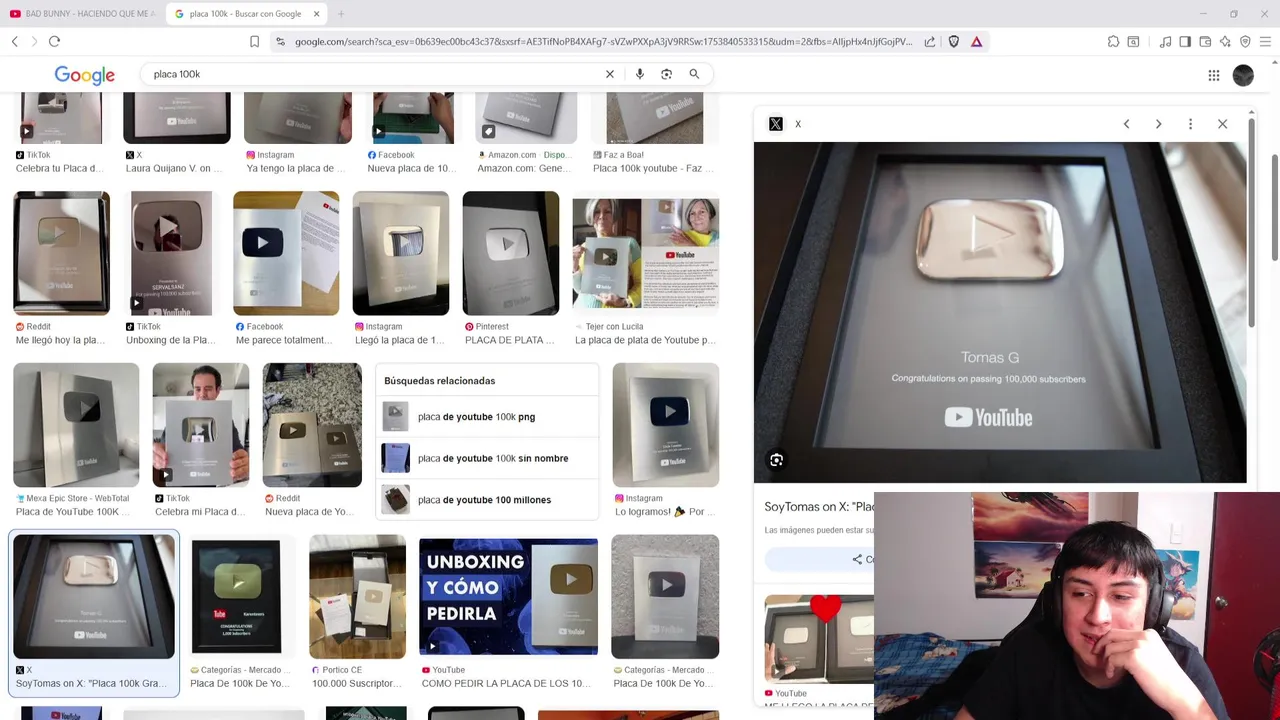Viewport: 1280px width, 720px height.
Task: Open the Instagram "Lo logramos!" thumbnail
Action: click(x=665, y=425)
